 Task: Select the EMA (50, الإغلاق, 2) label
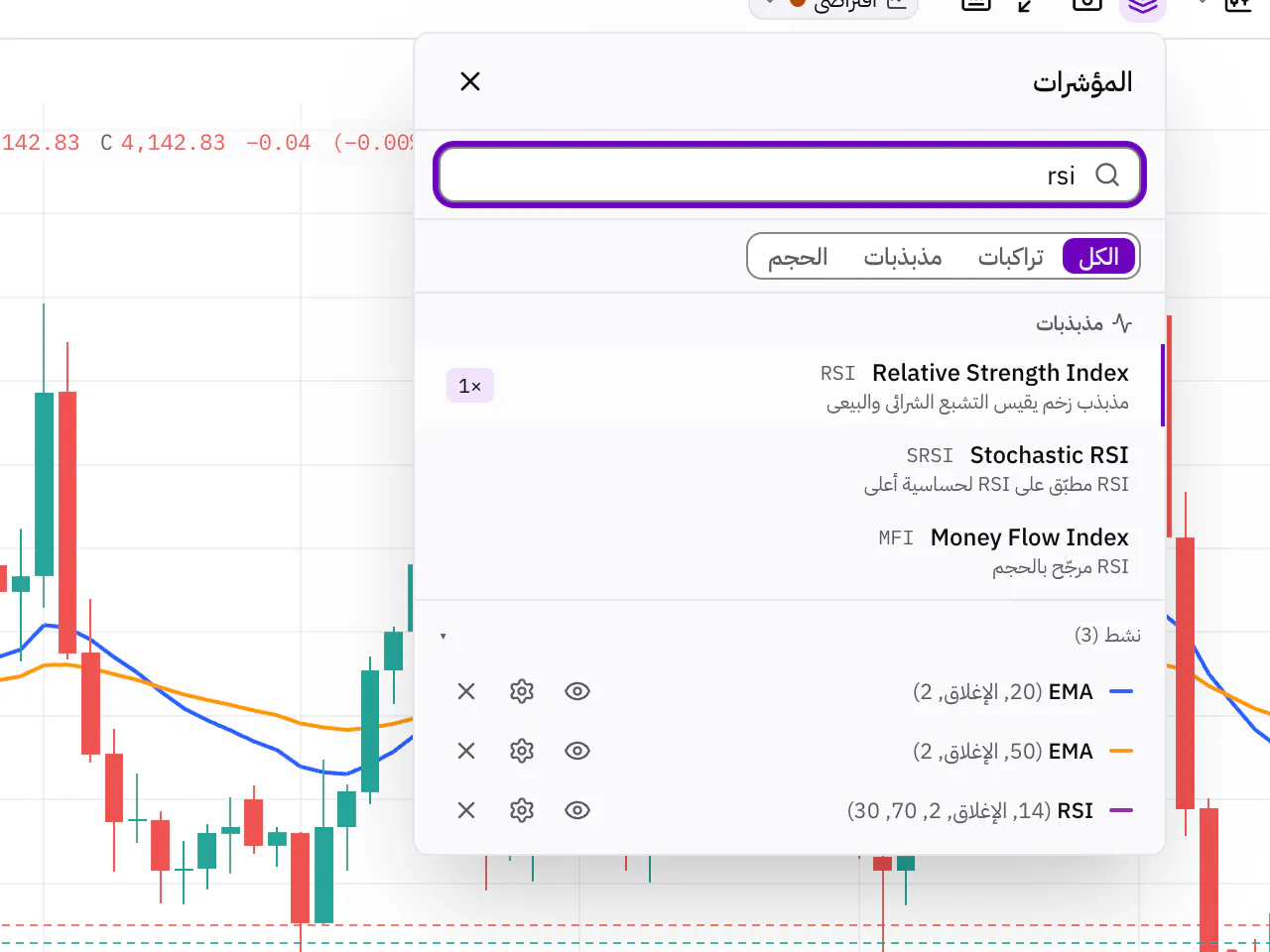pyautogui.click(x=1003, y=751)
